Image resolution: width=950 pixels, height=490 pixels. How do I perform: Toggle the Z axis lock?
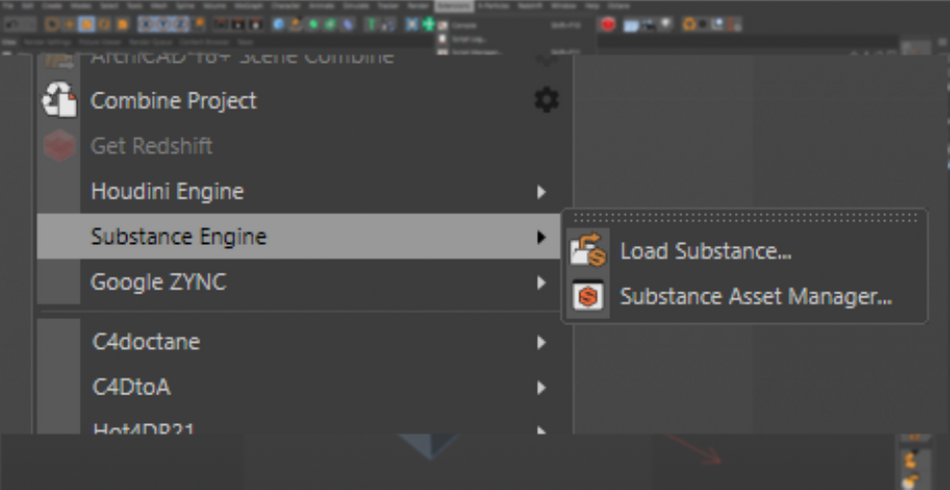181,24
